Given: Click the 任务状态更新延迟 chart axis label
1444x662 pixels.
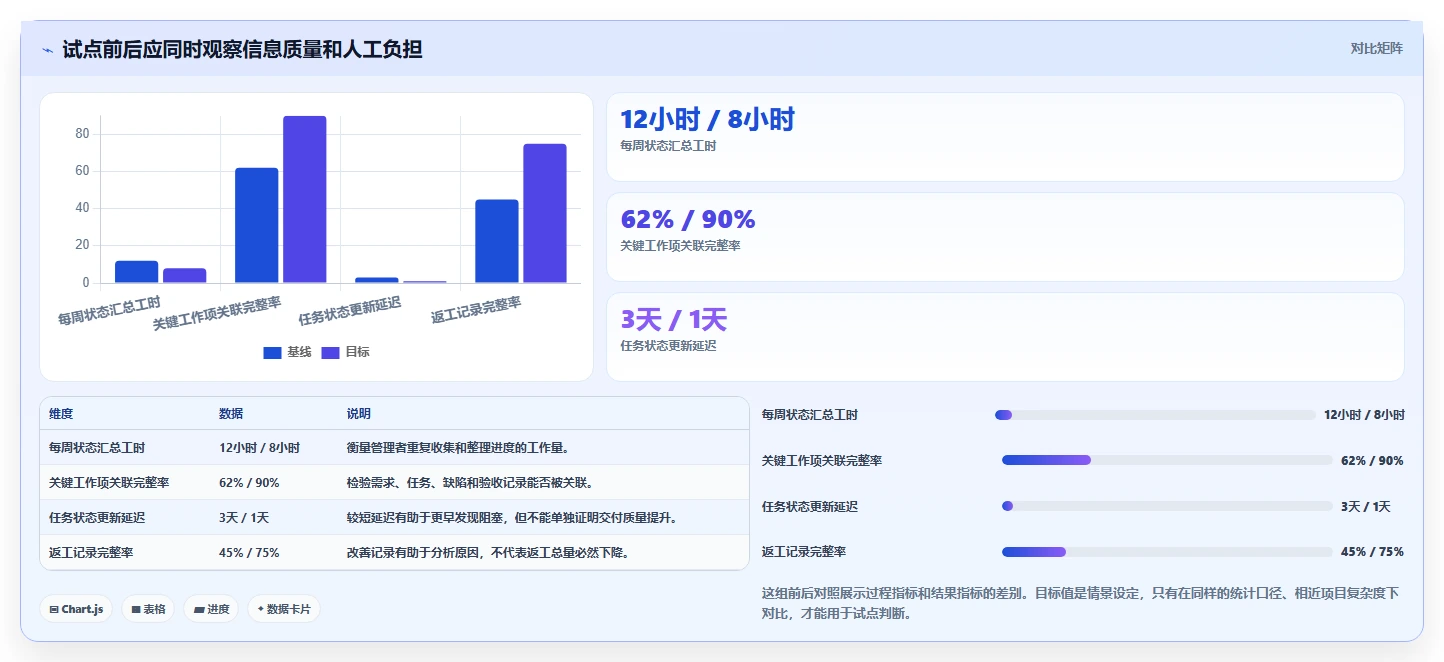Looking at the screenshot, I should pos(350,312).
